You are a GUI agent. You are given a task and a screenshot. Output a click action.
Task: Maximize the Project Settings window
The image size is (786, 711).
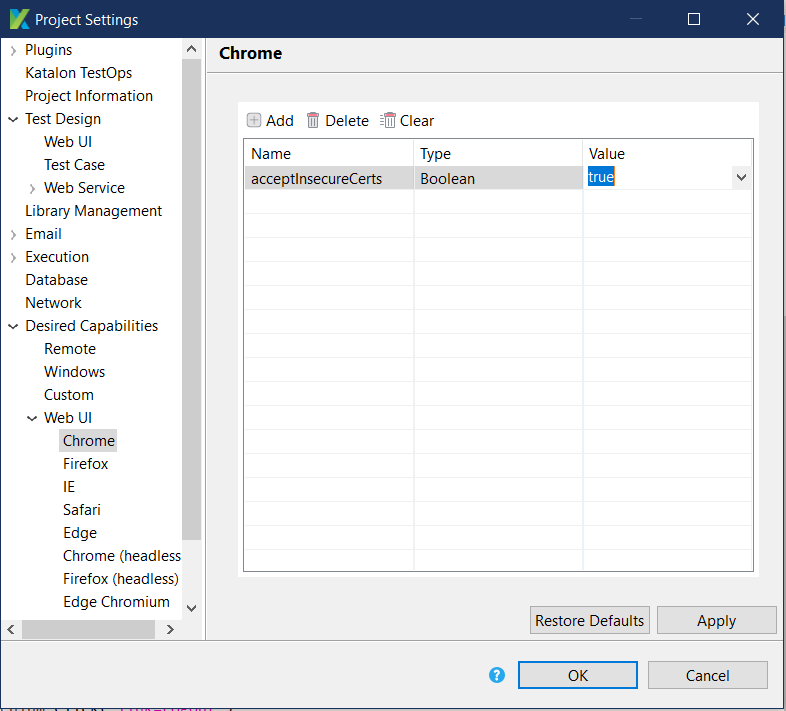tap(694, 19)
